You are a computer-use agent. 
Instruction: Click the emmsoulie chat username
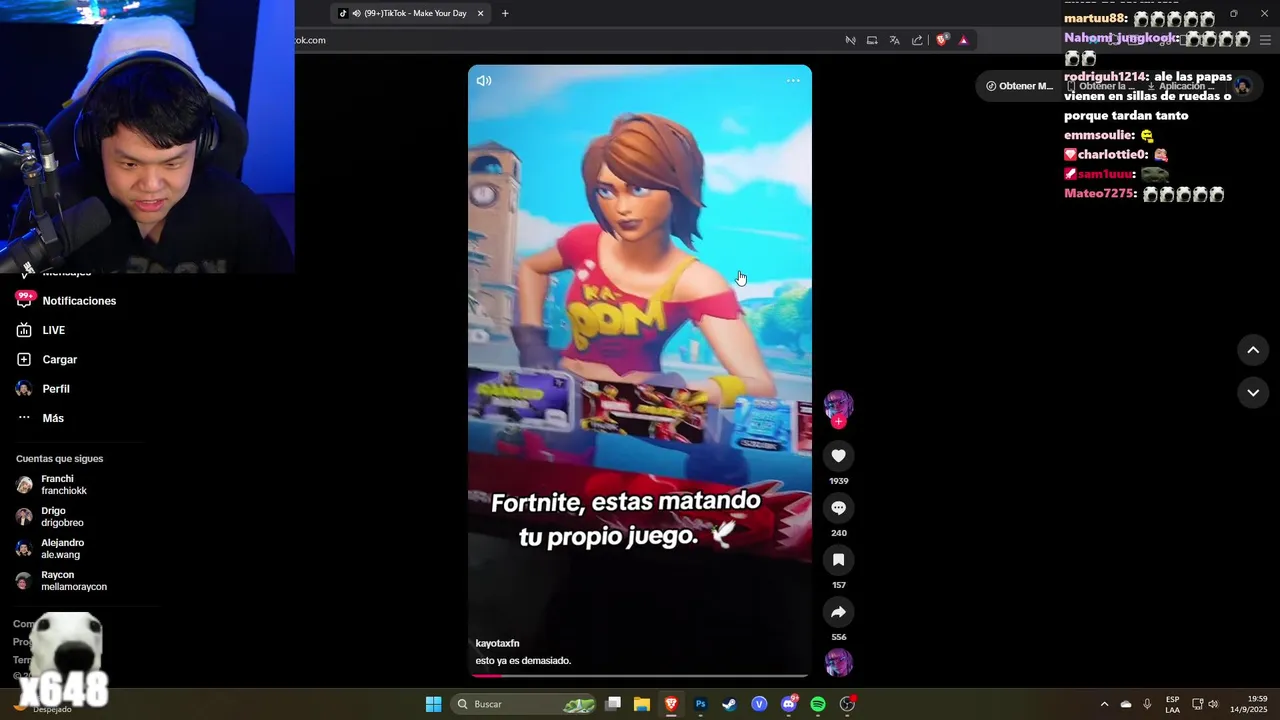tap(1099, 135)
